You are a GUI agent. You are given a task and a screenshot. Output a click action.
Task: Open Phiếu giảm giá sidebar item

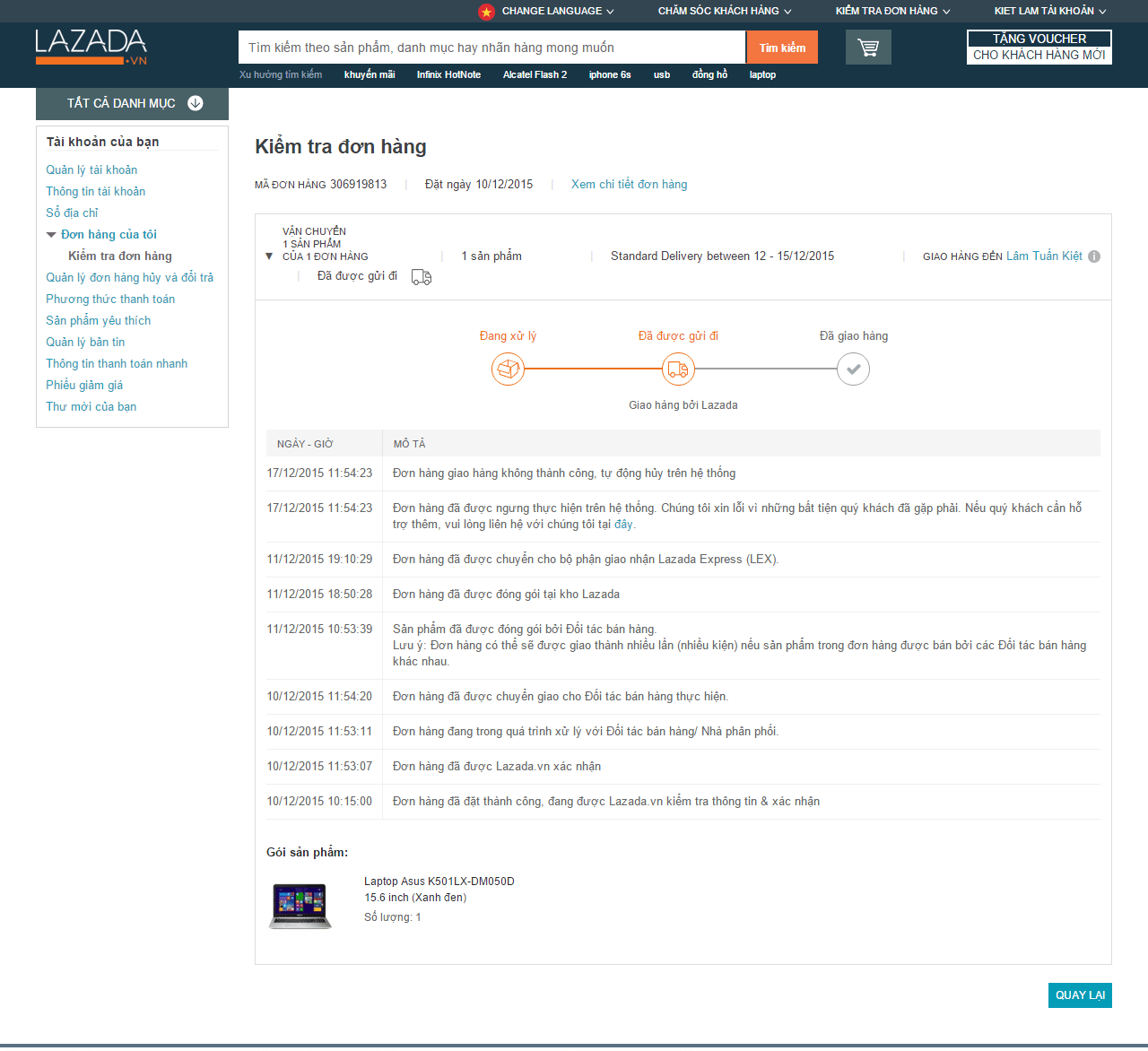coord(84,386)
